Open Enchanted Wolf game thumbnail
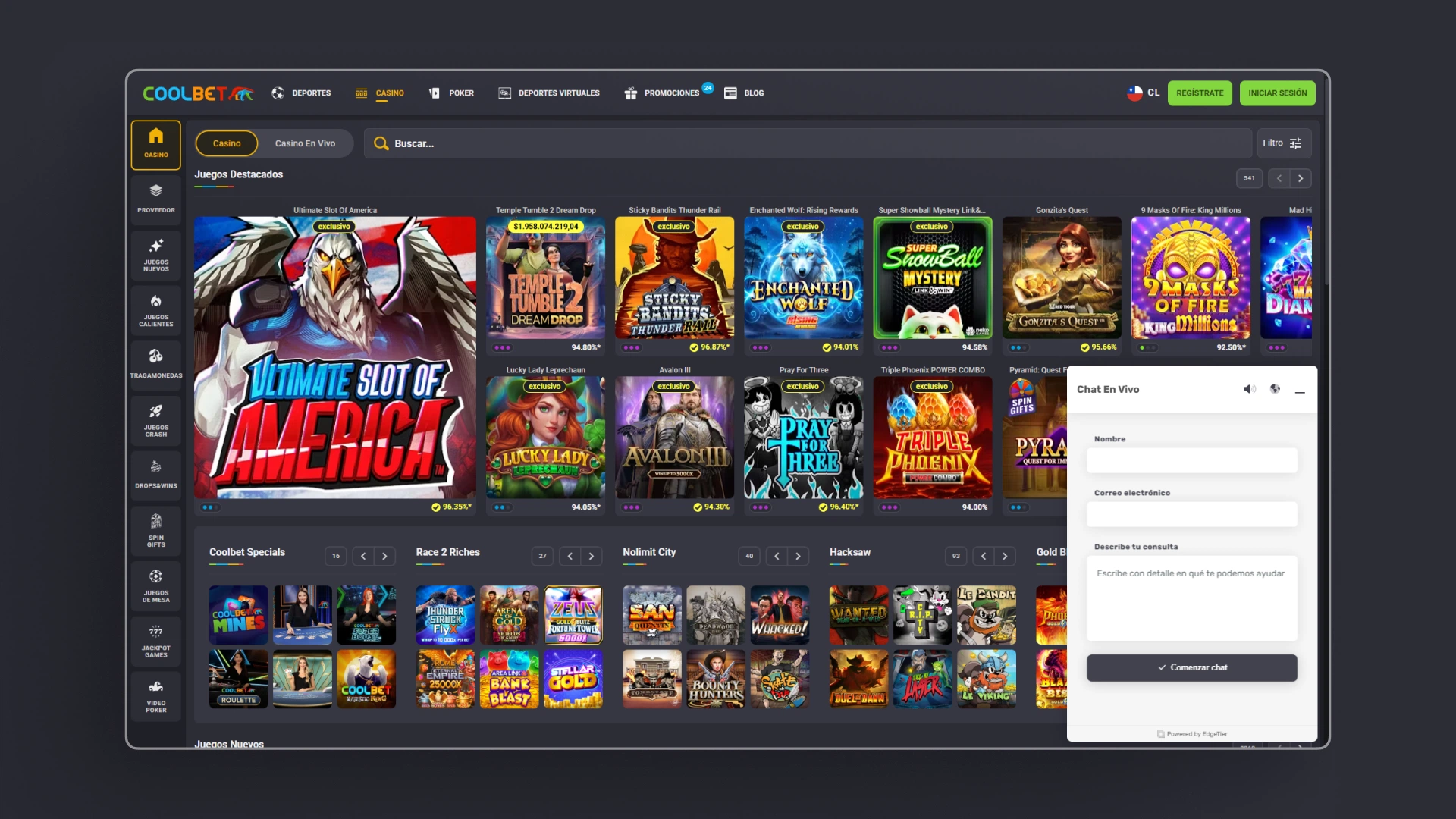1456x819 pixels. click(804, 278)
